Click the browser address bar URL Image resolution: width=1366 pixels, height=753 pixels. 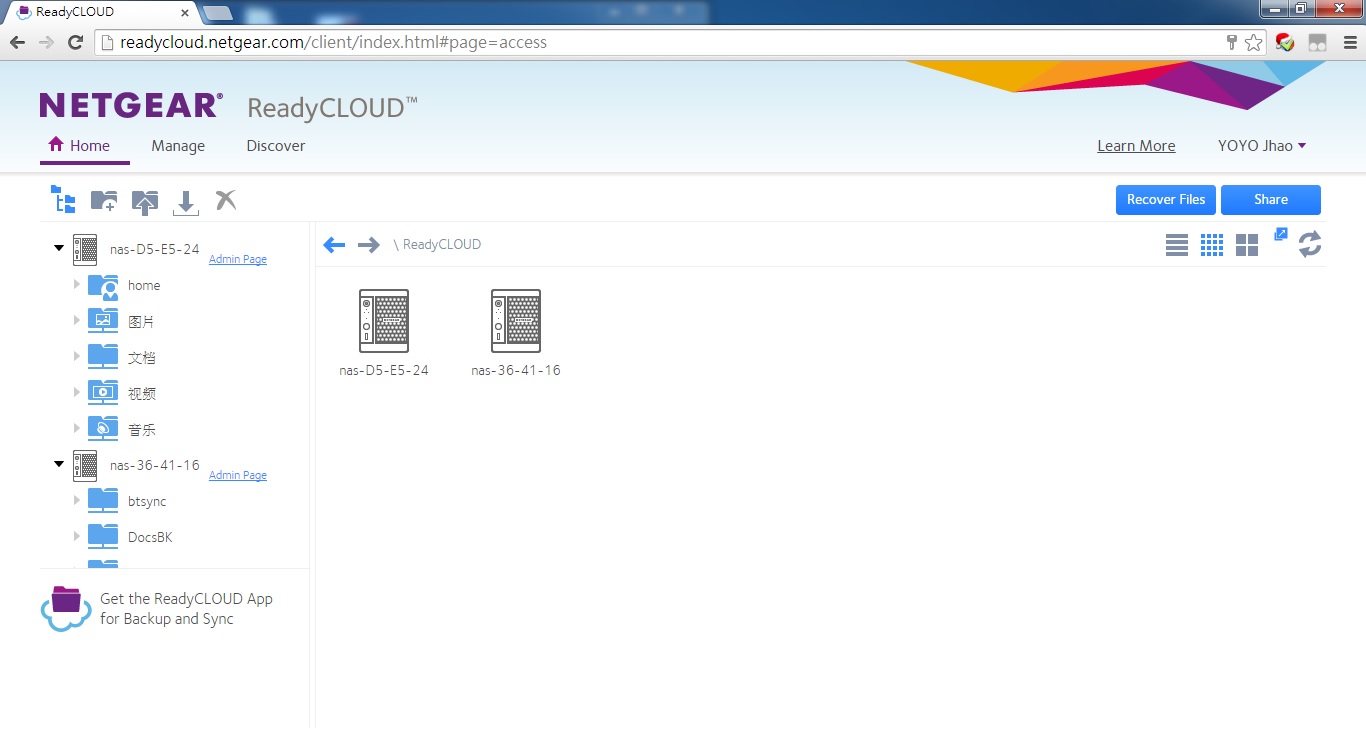(333, 42)
